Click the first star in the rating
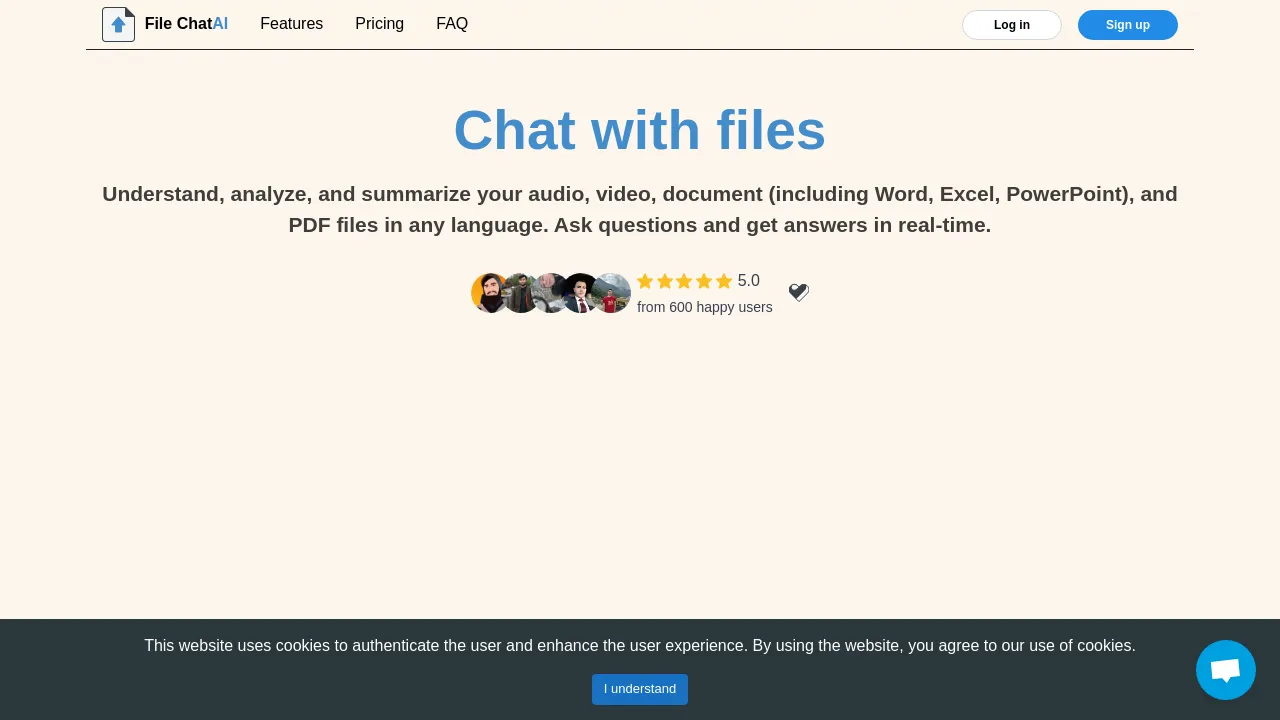 pyautogui.click(x=645, y=281)
